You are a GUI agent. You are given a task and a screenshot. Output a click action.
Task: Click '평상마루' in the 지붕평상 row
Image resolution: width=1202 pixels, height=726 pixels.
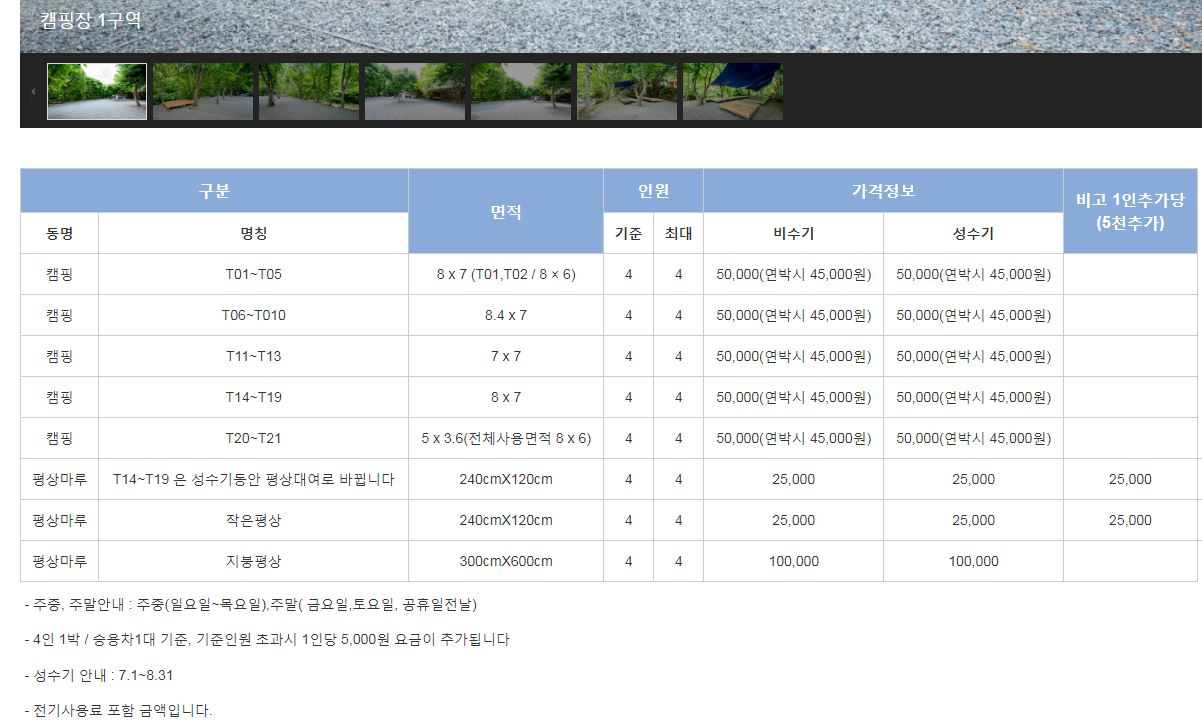click(59, 561)
